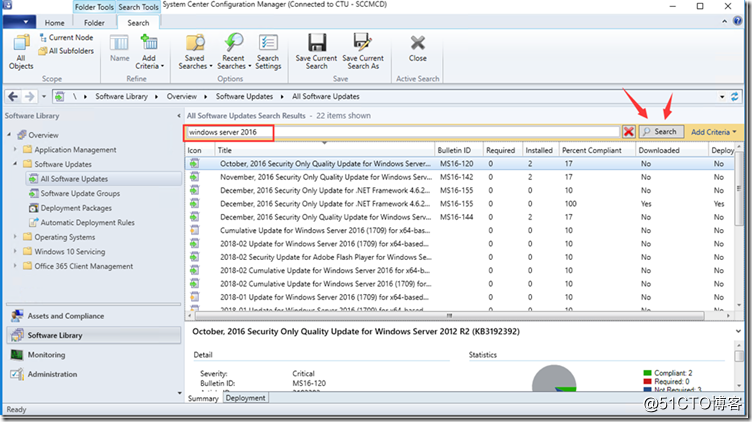The image size is (752, 422).
Task: Open the blue application menu
Action: click(x=19, y=22)
